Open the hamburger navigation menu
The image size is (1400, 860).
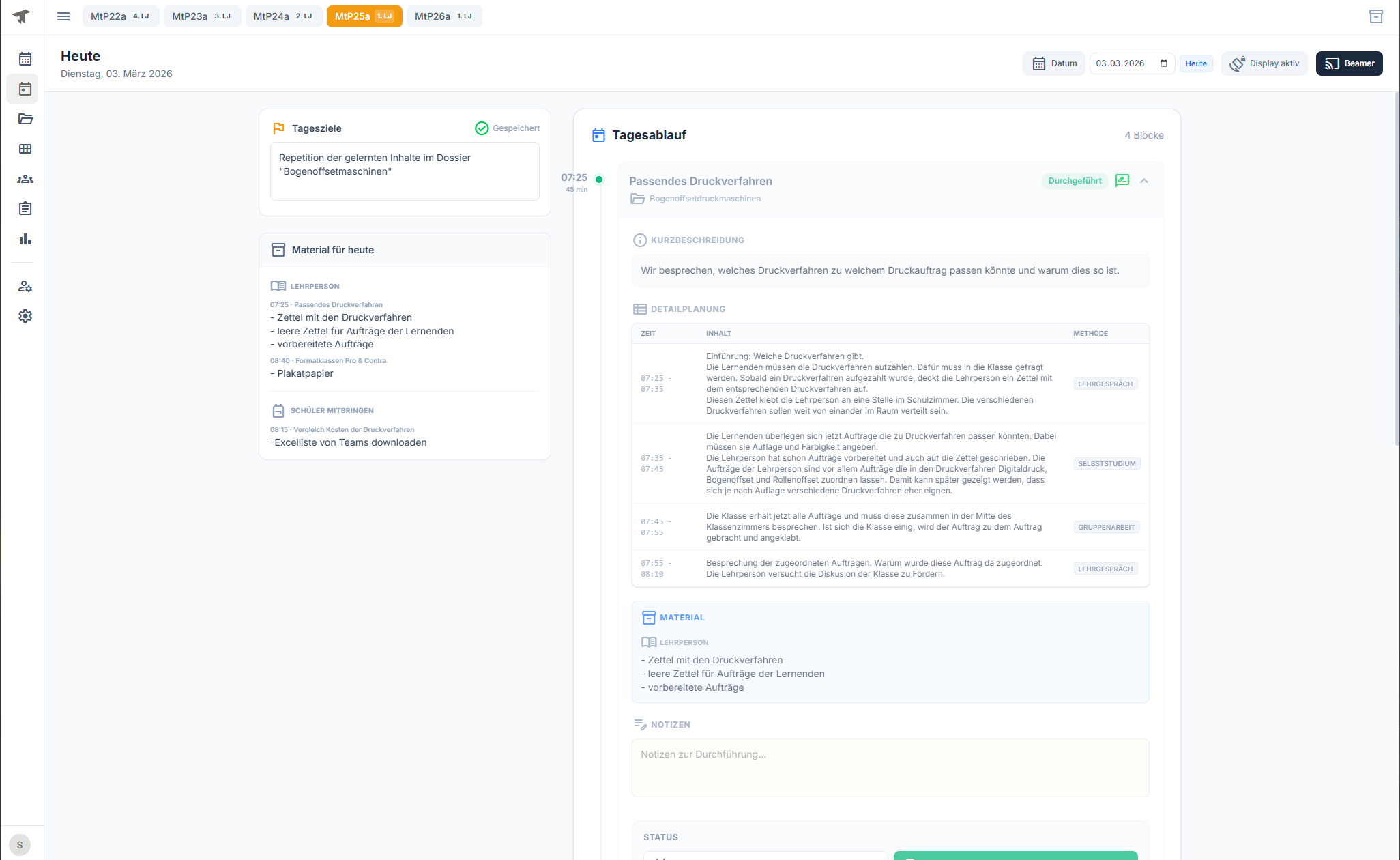(x=63, y=16)
